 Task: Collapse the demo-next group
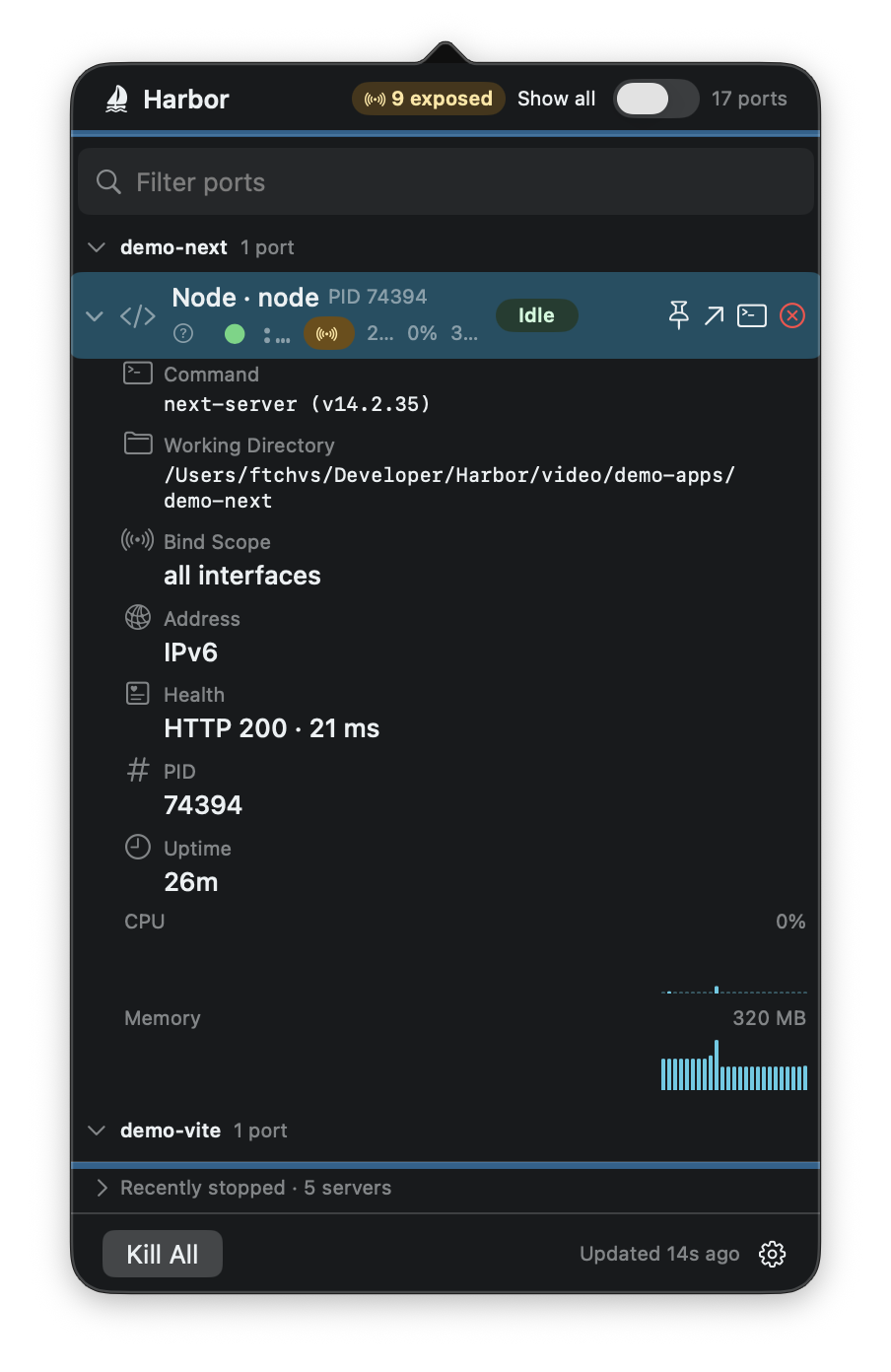97,247
